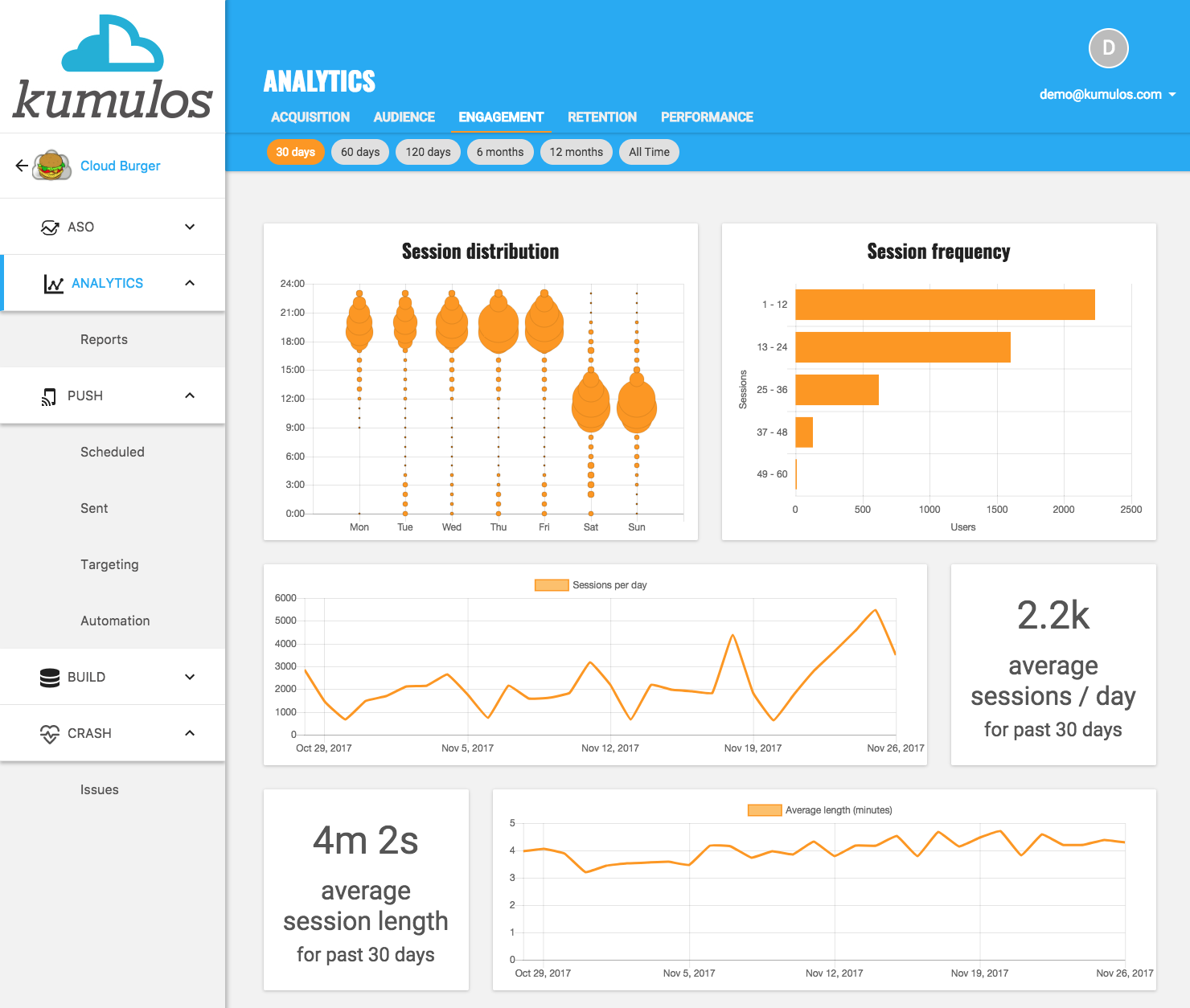Select the Engagement tab
Screen dimensions: 1190x1008
tap(501, 117)
